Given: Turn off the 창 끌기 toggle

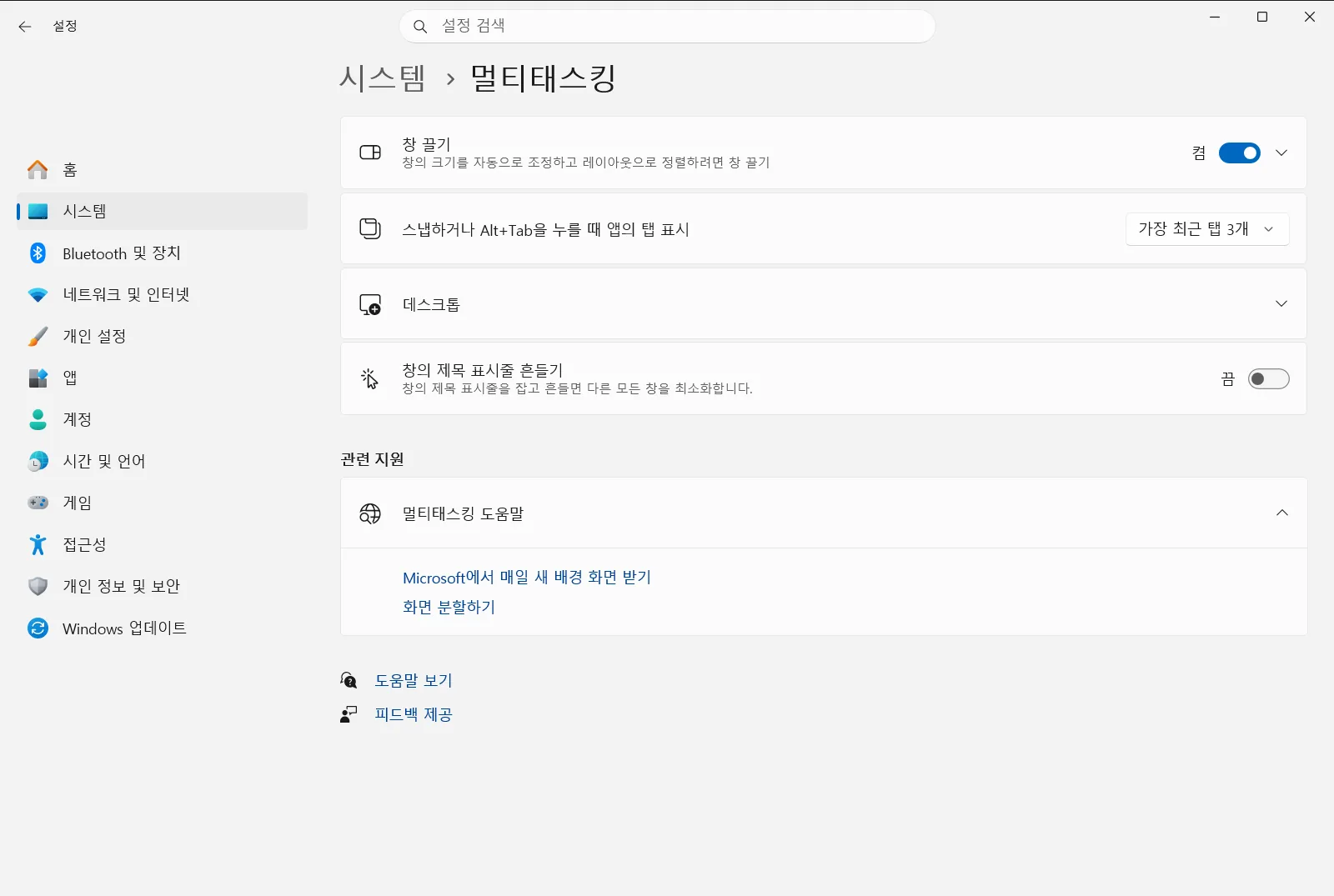Looking at the screenshot, I should pyautogui.click(x=1239, y=153).
